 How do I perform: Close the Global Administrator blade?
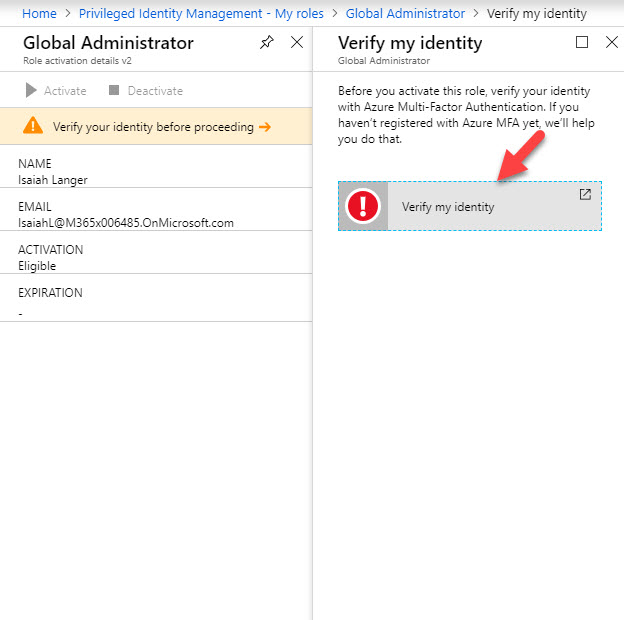[296, 42]
